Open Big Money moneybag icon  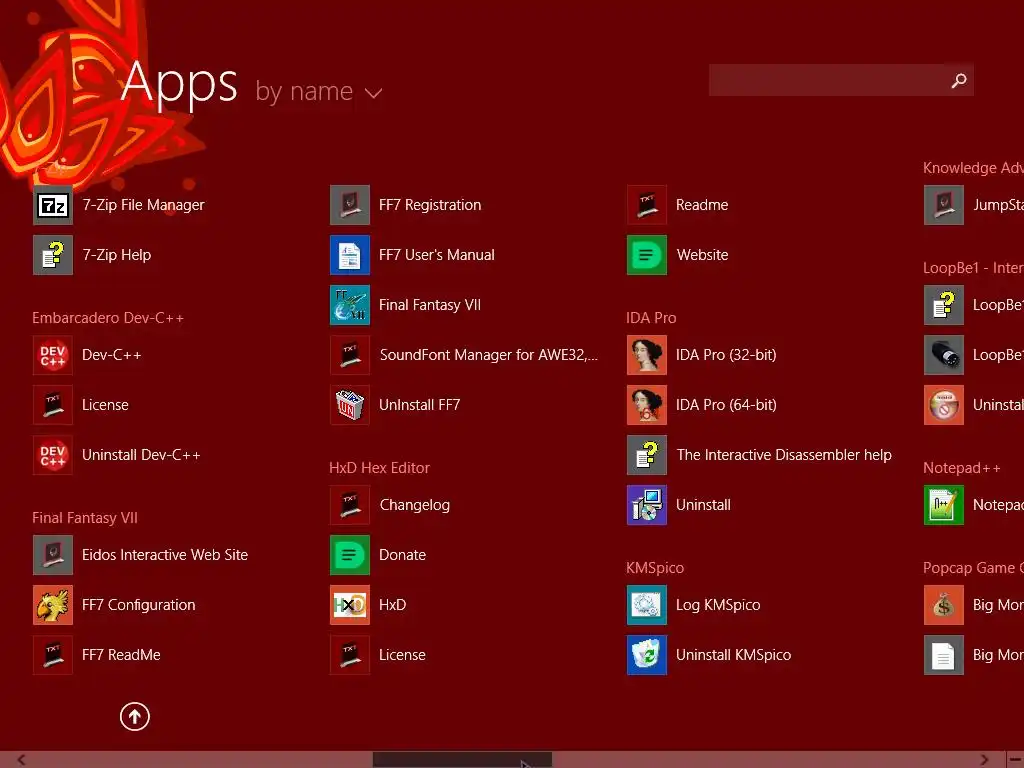point(944,605)
